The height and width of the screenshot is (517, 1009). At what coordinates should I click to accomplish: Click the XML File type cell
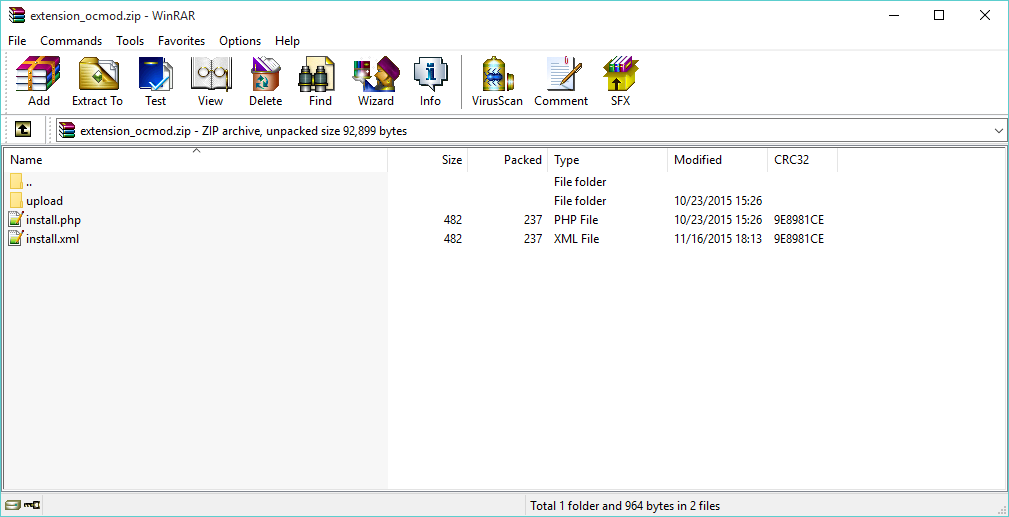pyautogui.click(x=577, y=239)
